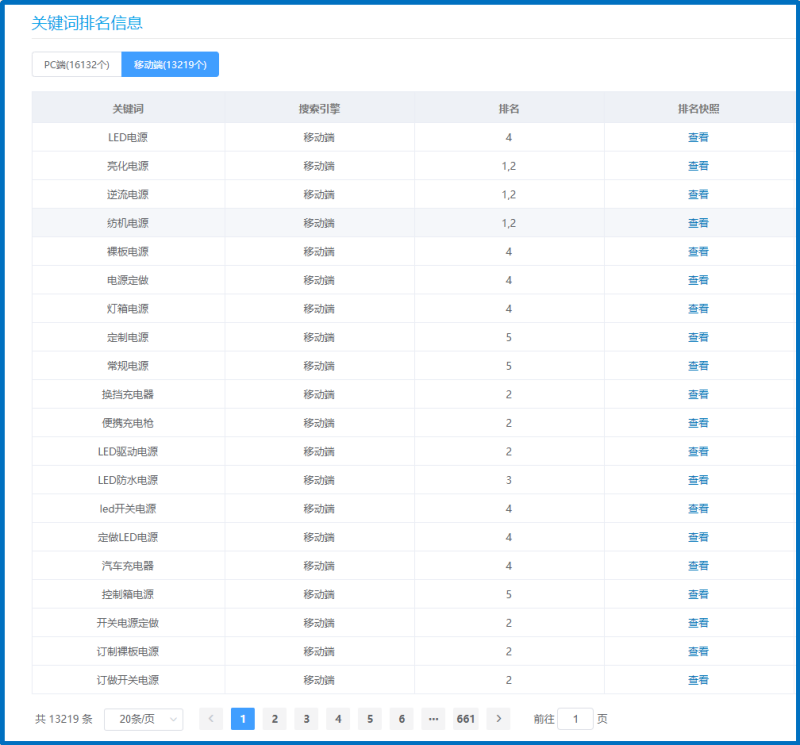800x745 pixels.
Task: Go to page 3 in pagination
Action: tap(306, 719)
